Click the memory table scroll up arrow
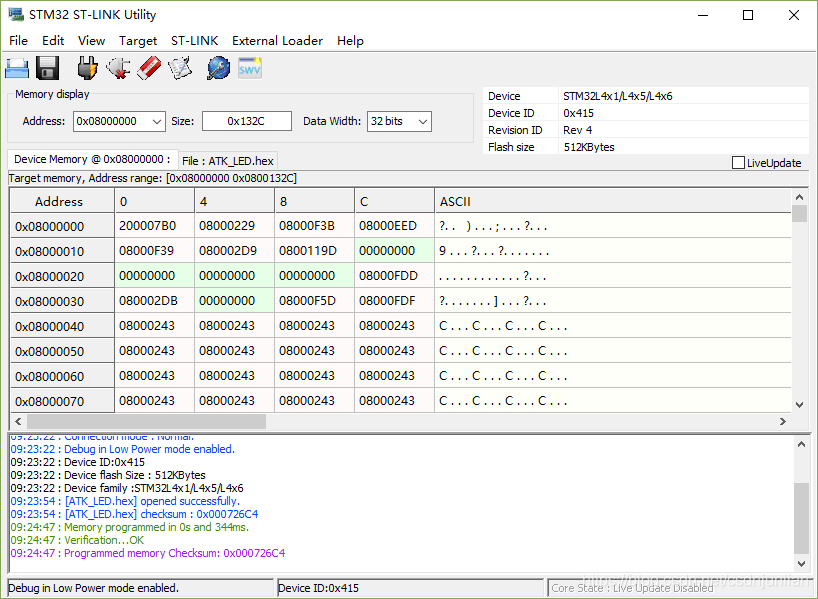 click(x=799, y=197)
